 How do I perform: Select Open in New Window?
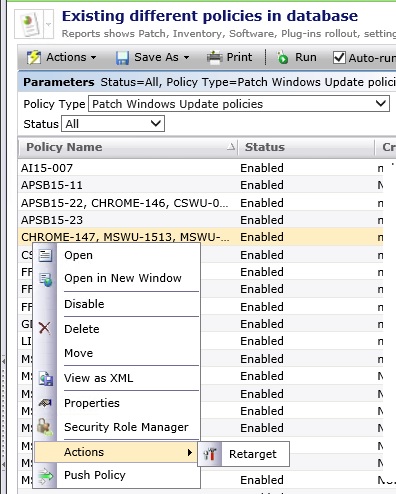(x=123, y=278)
